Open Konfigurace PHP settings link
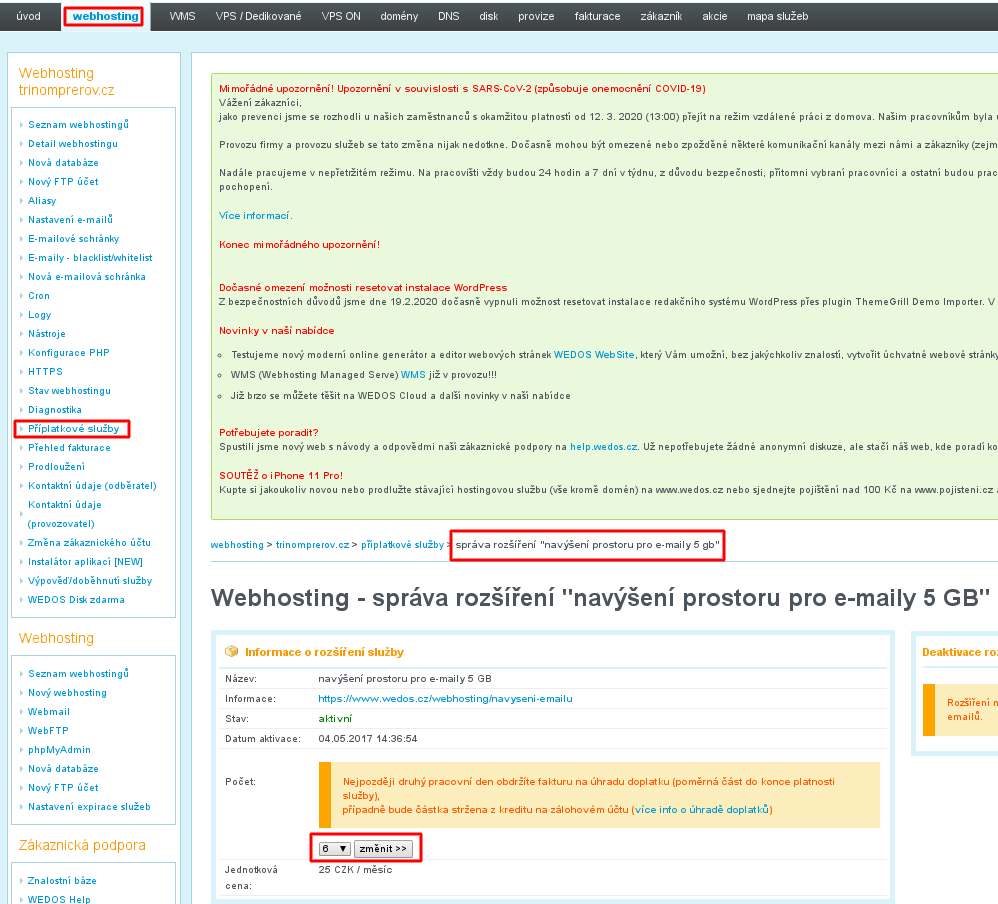The image size is (998, 904). click(69, 352)
